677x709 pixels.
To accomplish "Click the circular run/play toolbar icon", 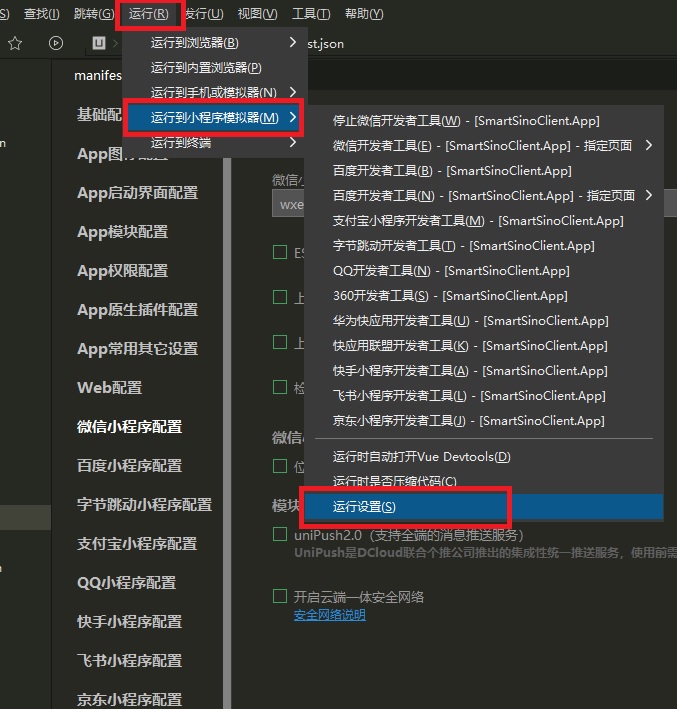I will coord(56,43).
